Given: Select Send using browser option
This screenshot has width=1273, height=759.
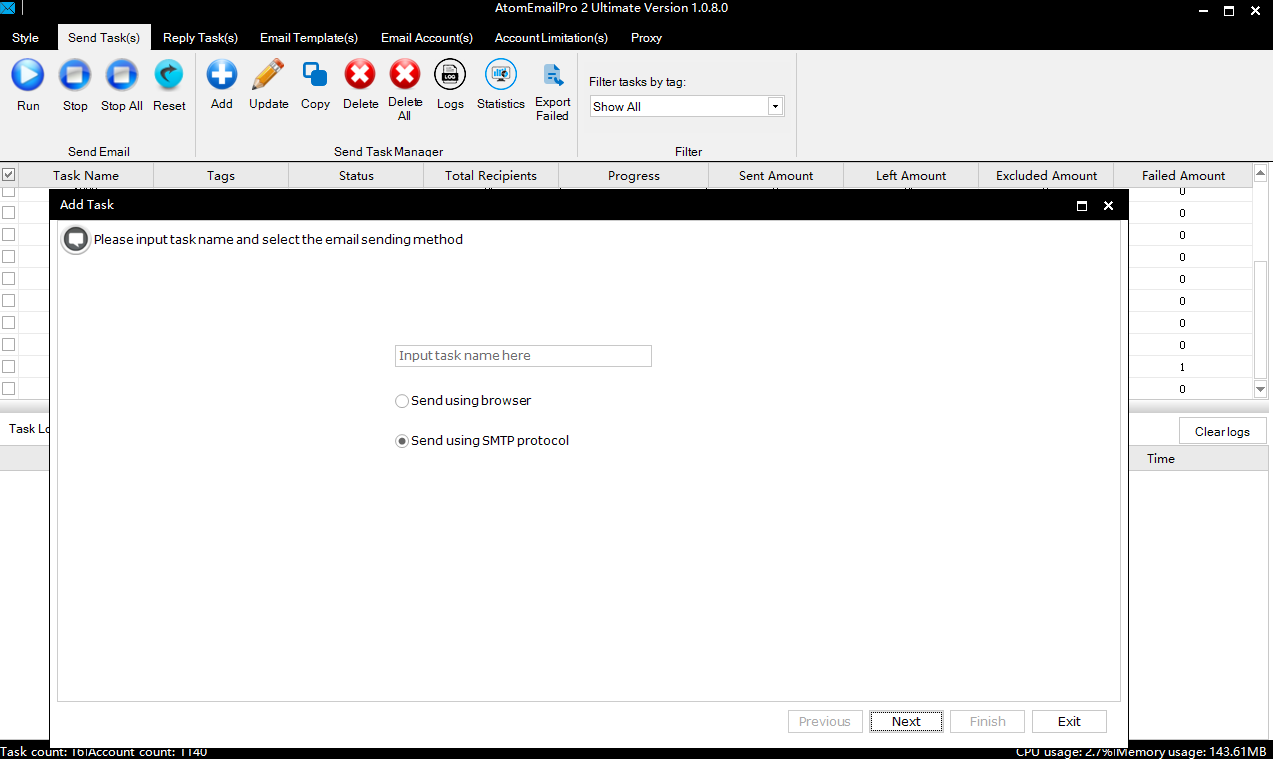Looking at the screenshot, I should point(402,401).
